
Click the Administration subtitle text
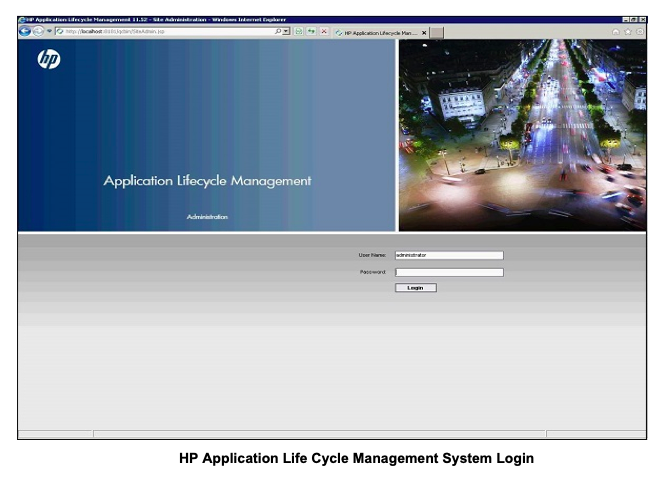[x=207, y=217]
